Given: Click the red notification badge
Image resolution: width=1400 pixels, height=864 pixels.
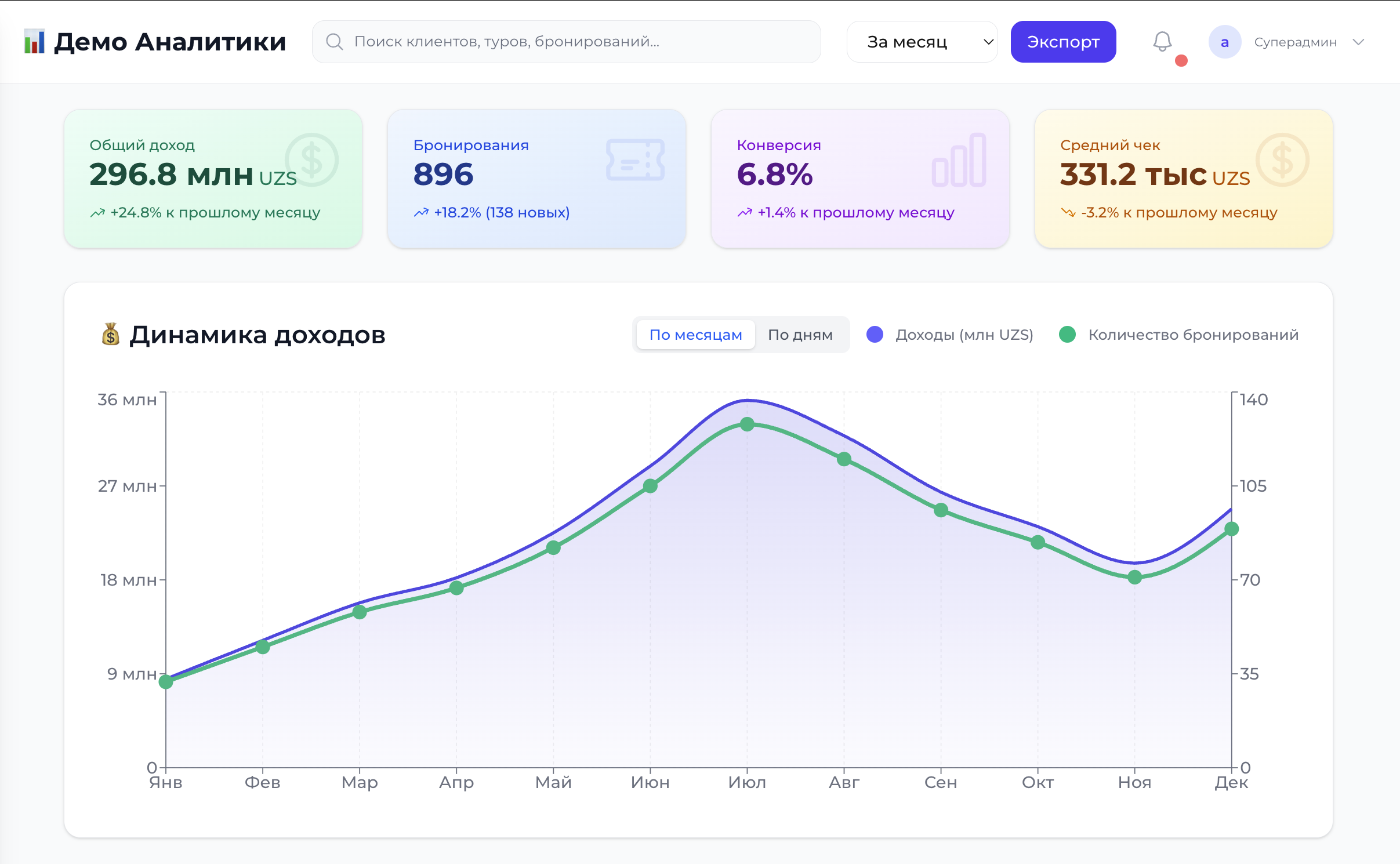Looking at the screenshot, I should [1180, 61].
